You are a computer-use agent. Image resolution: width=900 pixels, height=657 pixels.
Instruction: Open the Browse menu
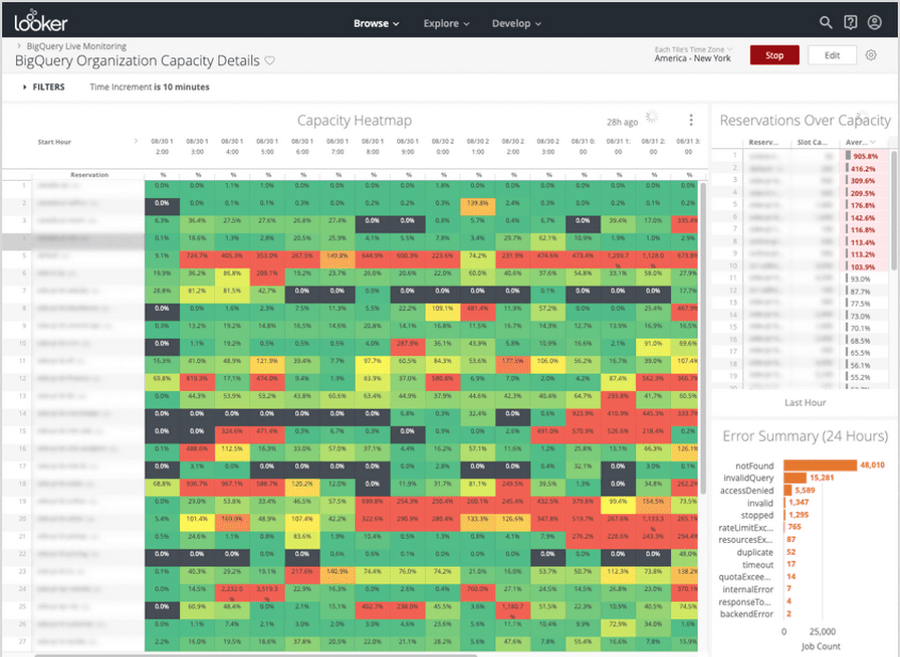coord(376,24)
